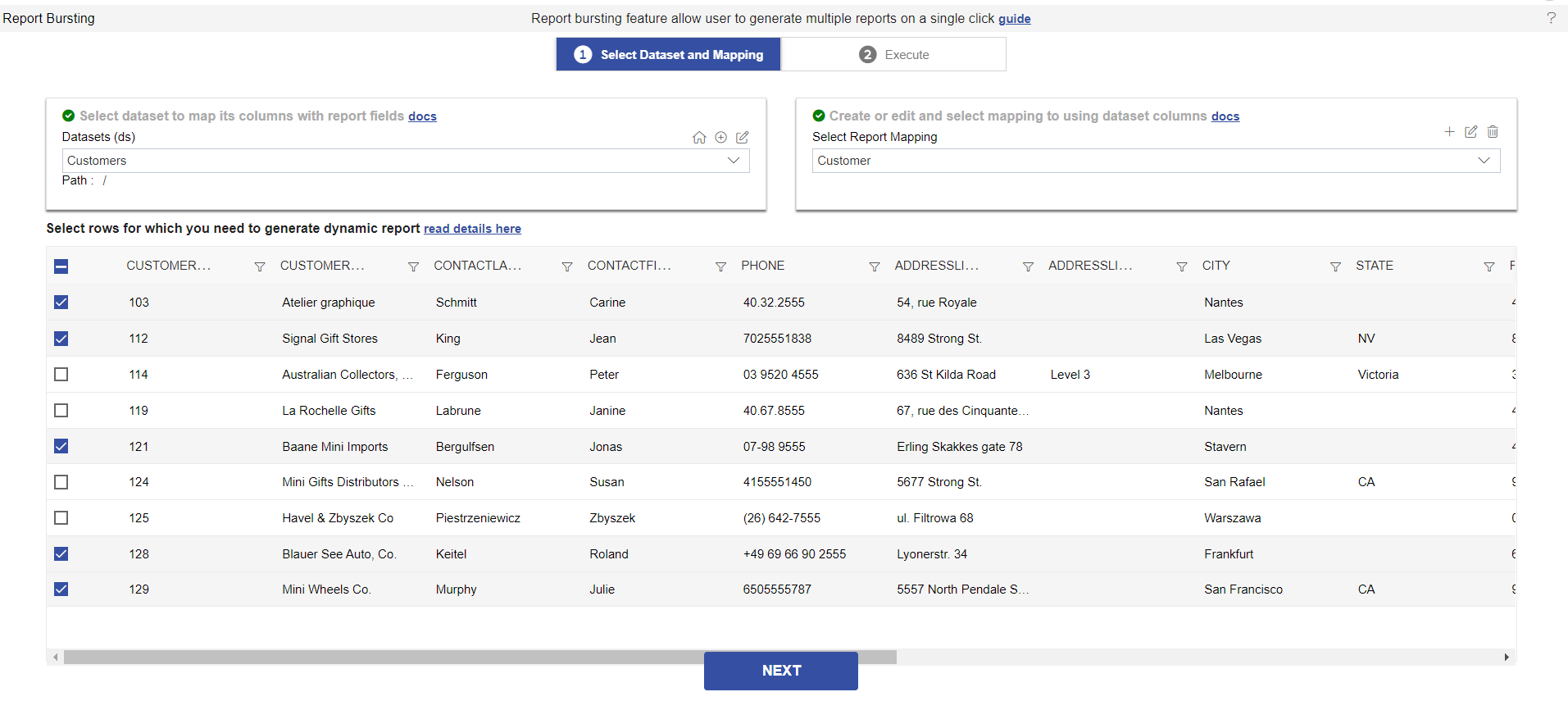Uncheck row 121 Baane Mini Imports
Viewport: 1568px width, 701px height.
(x=61, y=446)
